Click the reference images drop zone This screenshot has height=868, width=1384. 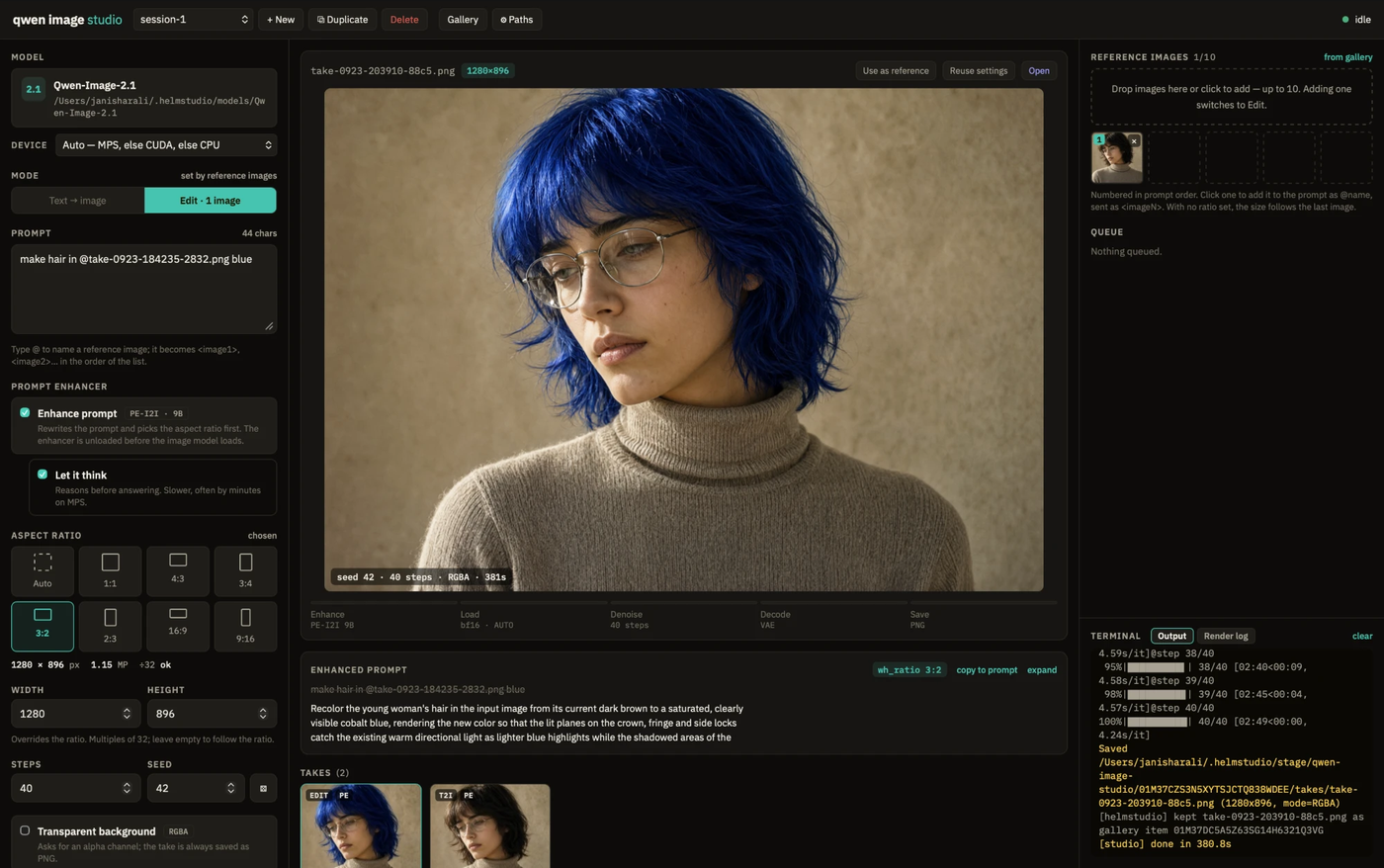(x=1231, y=97)
